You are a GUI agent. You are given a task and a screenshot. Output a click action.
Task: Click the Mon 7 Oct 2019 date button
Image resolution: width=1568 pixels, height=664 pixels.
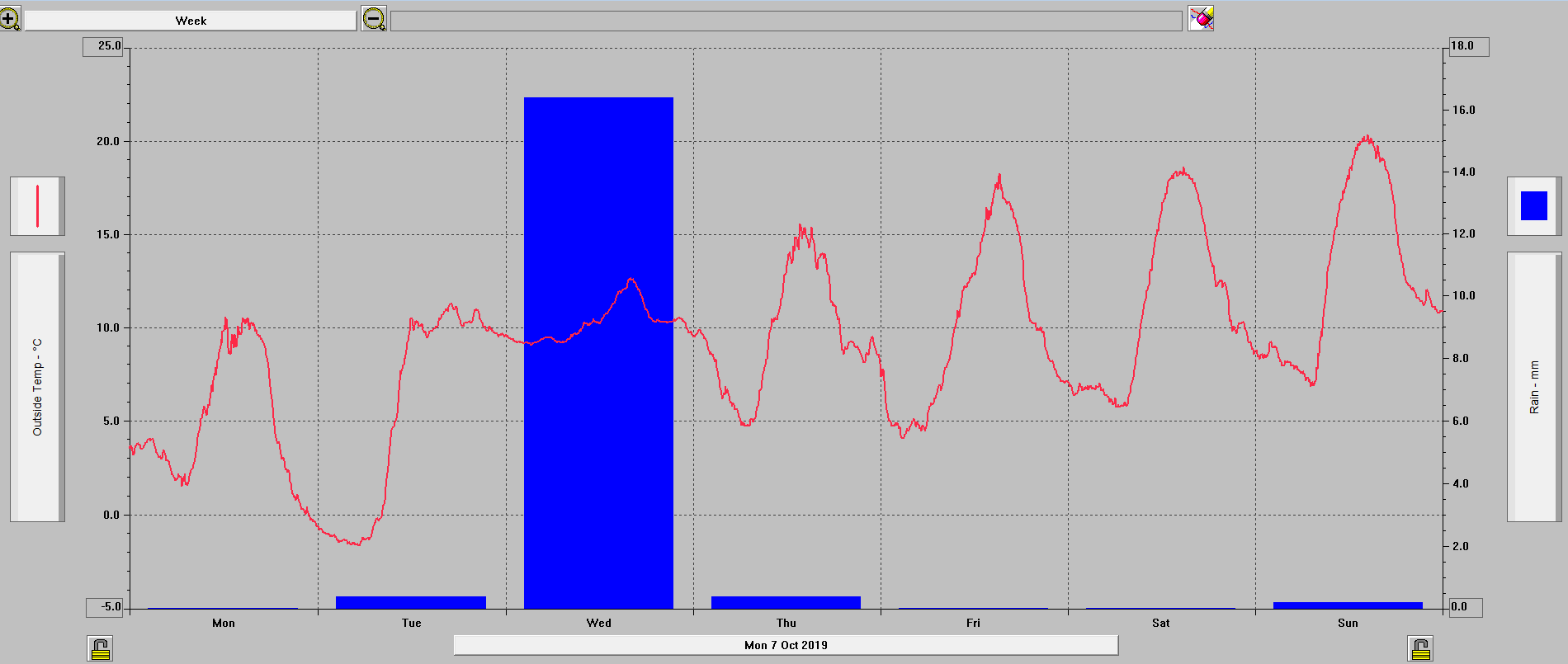tap(786, 645)
